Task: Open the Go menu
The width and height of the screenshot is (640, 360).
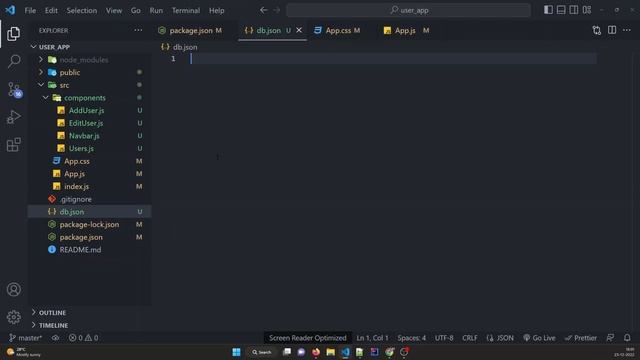Action: click(x=136, y=11)
